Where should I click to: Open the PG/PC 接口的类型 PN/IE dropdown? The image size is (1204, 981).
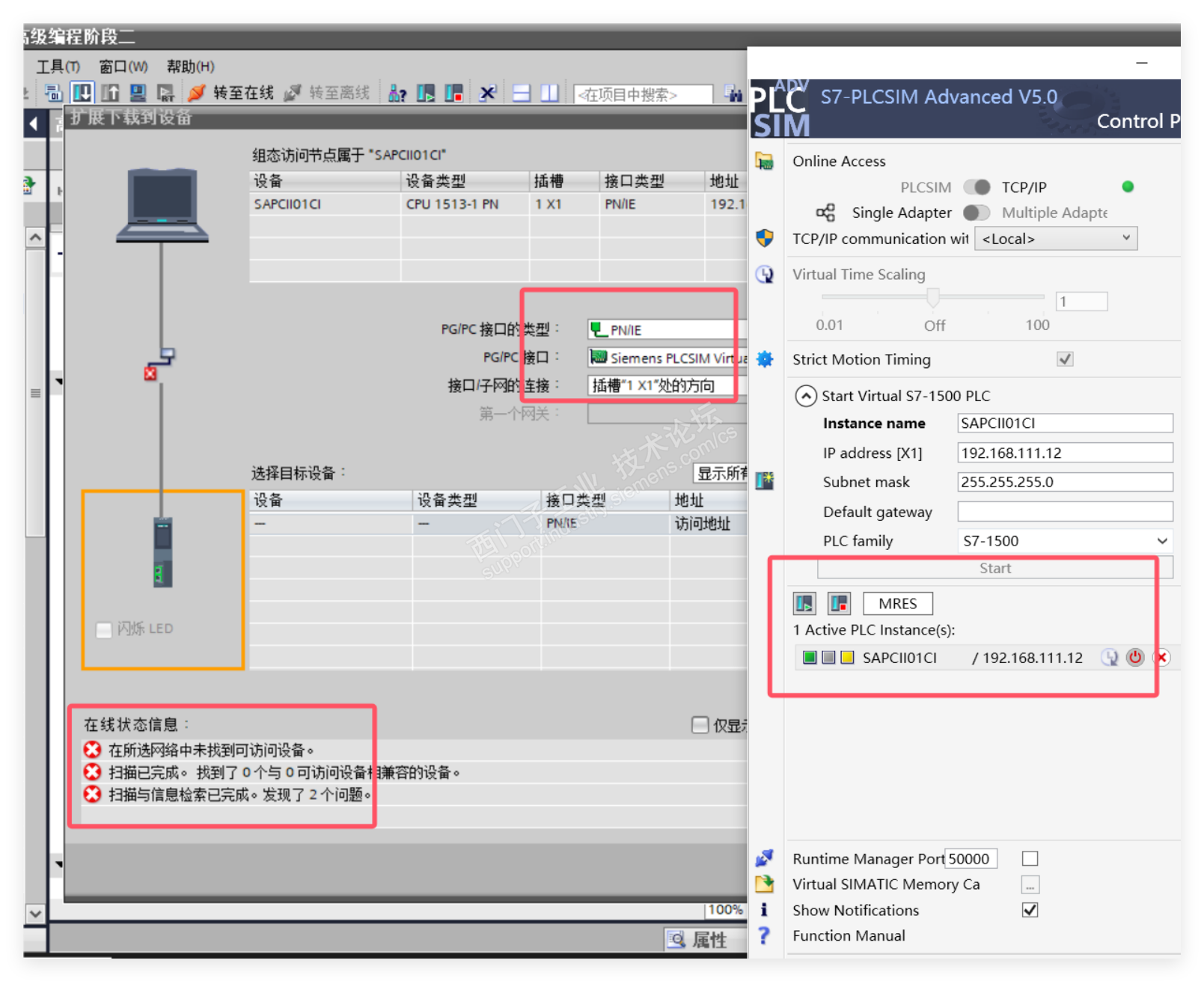667,329
